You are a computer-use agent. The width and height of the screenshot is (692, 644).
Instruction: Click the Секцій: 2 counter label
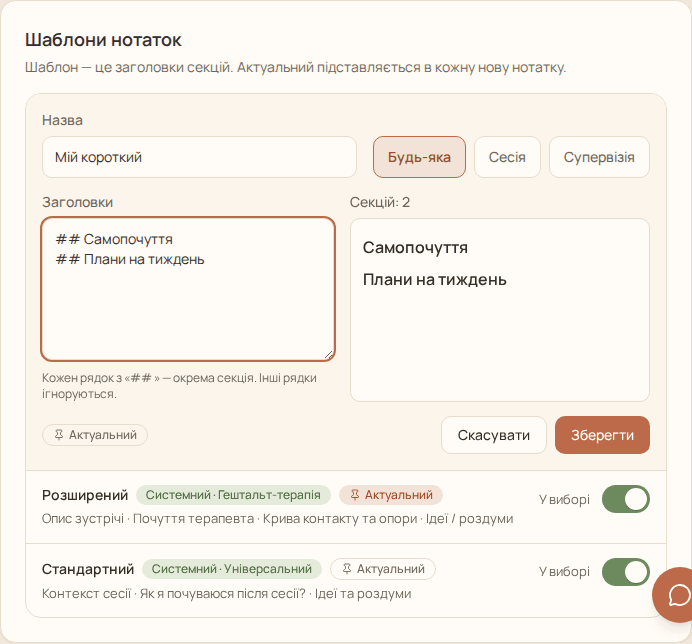pyautogui.click(x=380, y=203)
